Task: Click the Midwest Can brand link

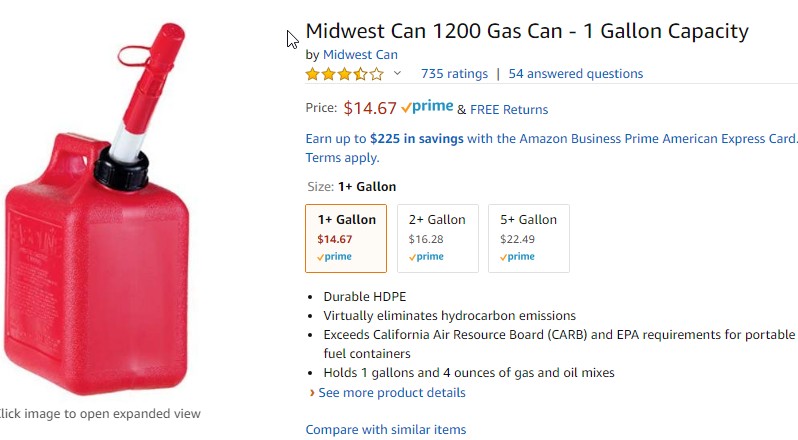Action: pyautogui.click(x=360, y=54)
